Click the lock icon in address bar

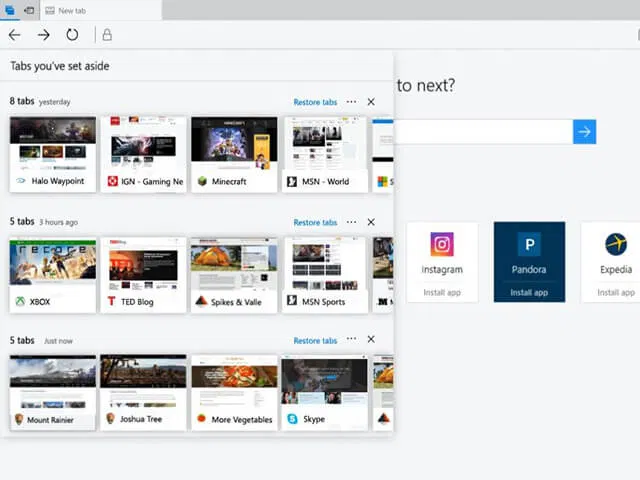click(107, 35)
